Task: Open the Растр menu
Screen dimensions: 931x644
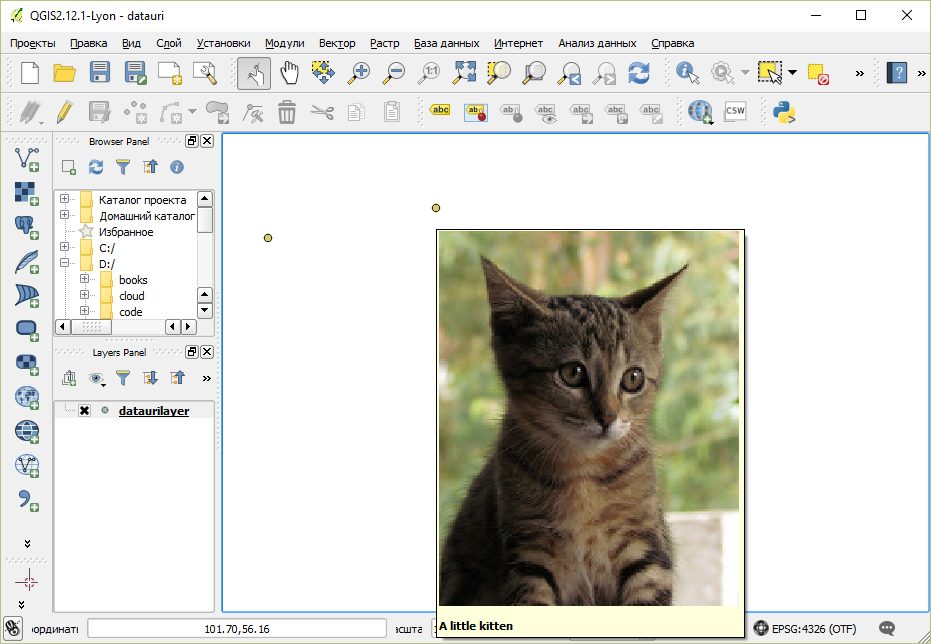Action: coord(384,43)
